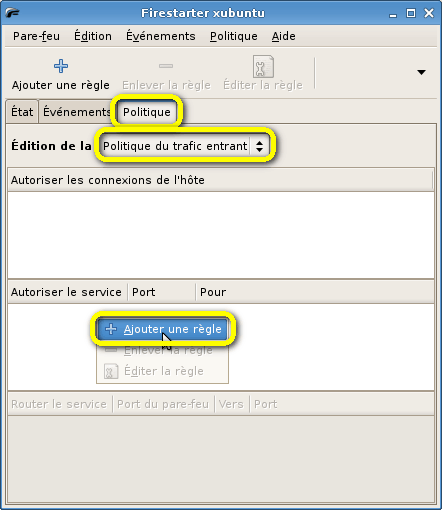The width and height of the screenshot is (442, 510).
Task: Click the empty Autoriser les connexions de l'hôte list
Action: tap(221, 235)
